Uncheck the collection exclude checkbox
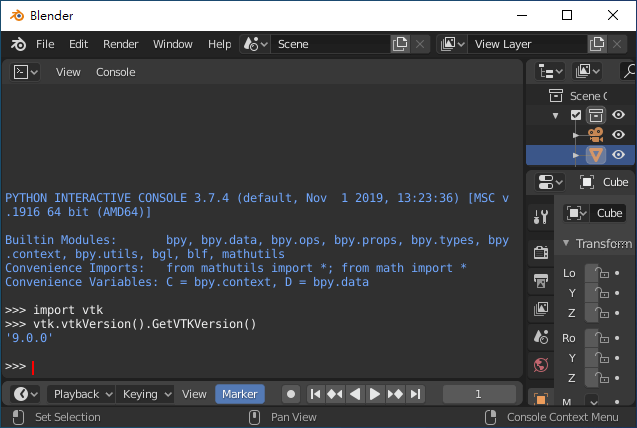637x428 pixels. pos(576,115)
